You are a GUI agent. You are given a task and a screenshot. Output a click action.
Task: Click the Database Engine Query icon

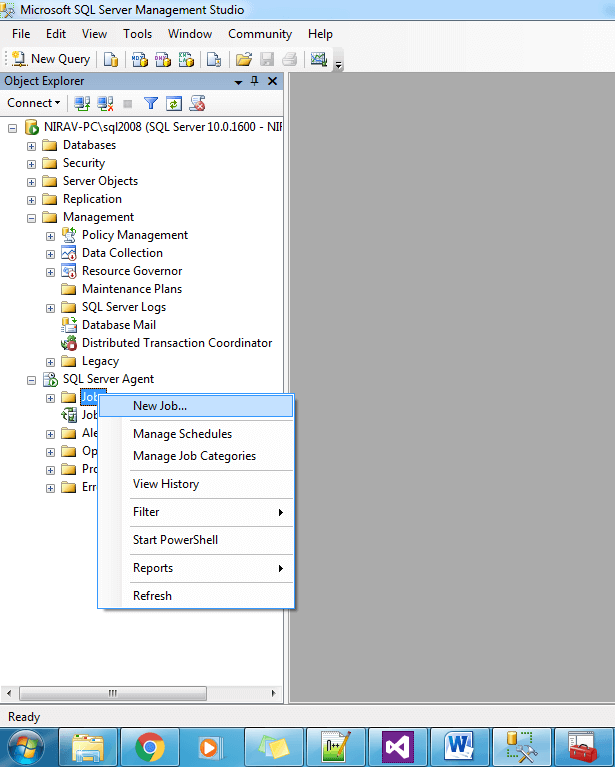click(x=111, y=59)
